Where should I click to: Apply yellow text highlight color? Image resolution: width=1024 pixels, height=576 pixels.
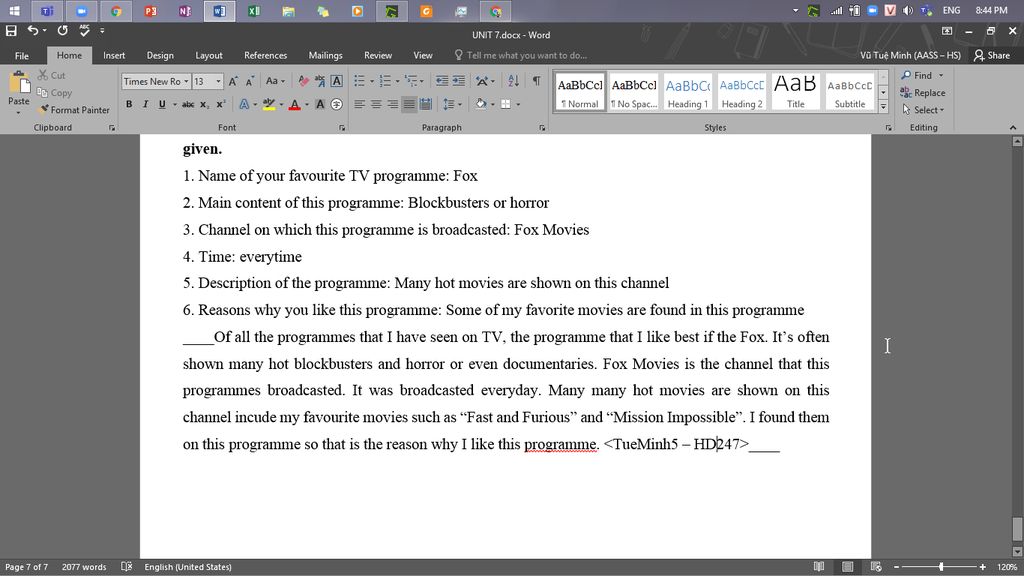[268, 104]
